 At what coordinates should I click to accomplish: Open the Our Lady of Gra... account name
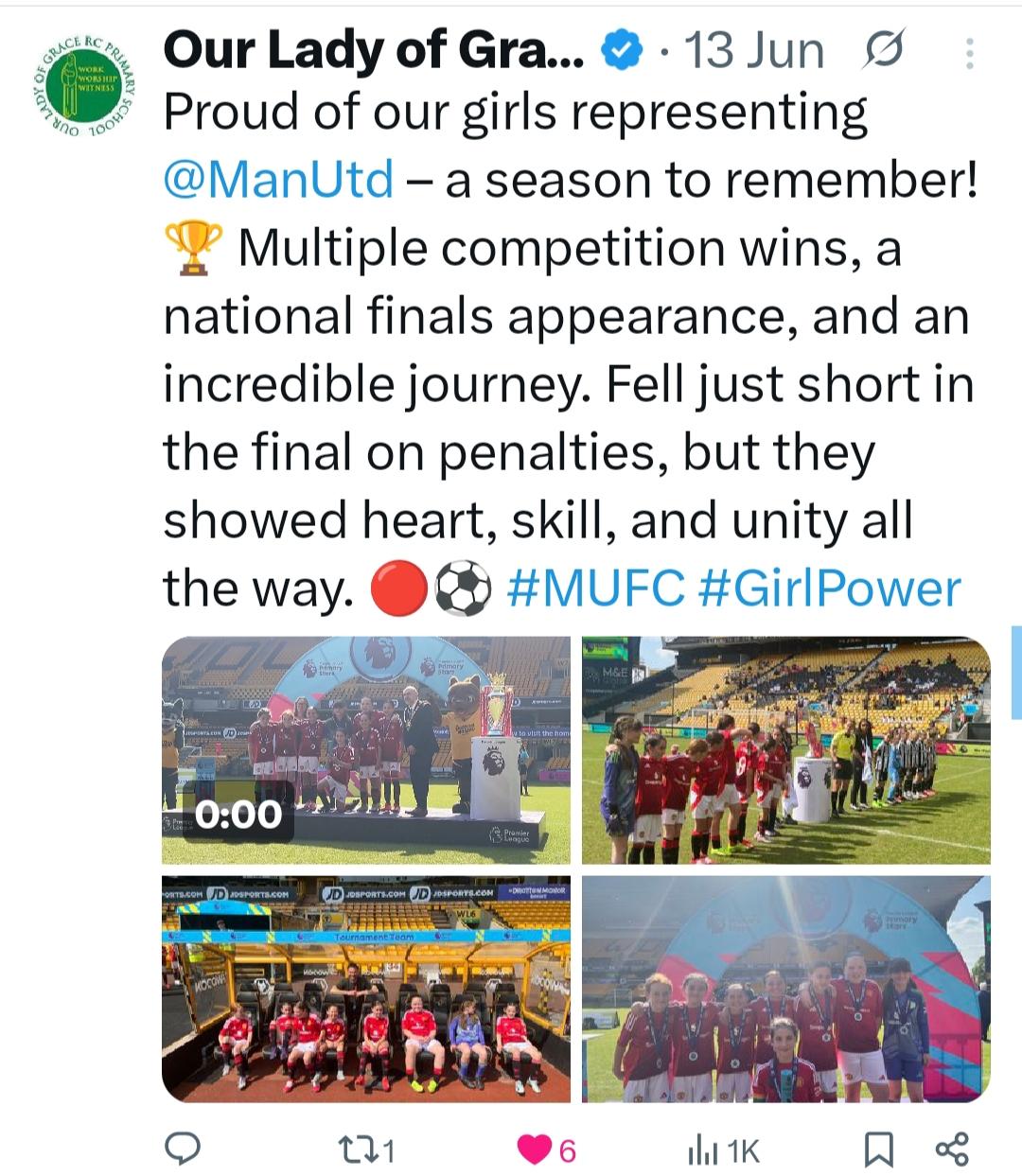(x=374, y=50)
